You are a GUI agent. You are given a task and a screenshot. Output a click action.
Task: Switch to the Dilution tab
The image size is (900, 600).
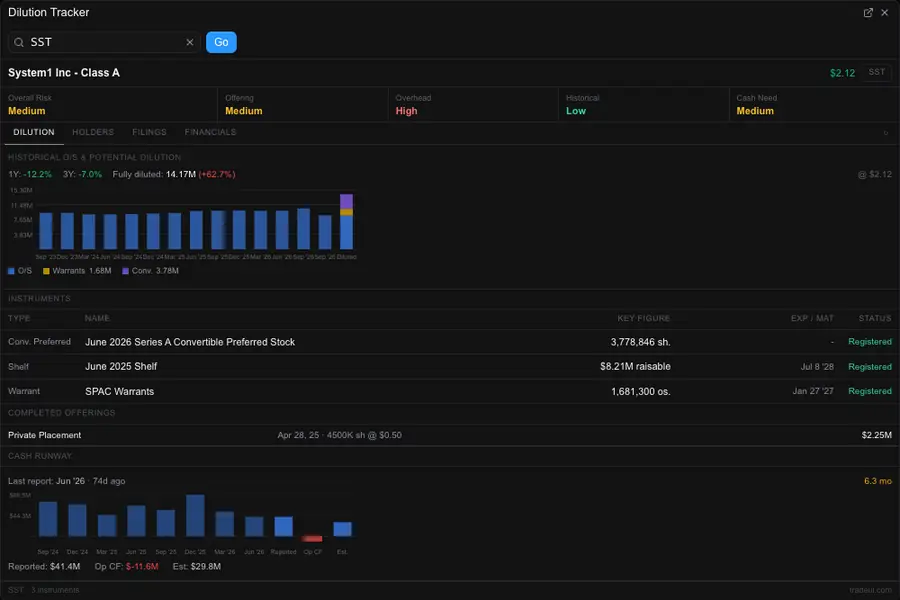[34, 132]
